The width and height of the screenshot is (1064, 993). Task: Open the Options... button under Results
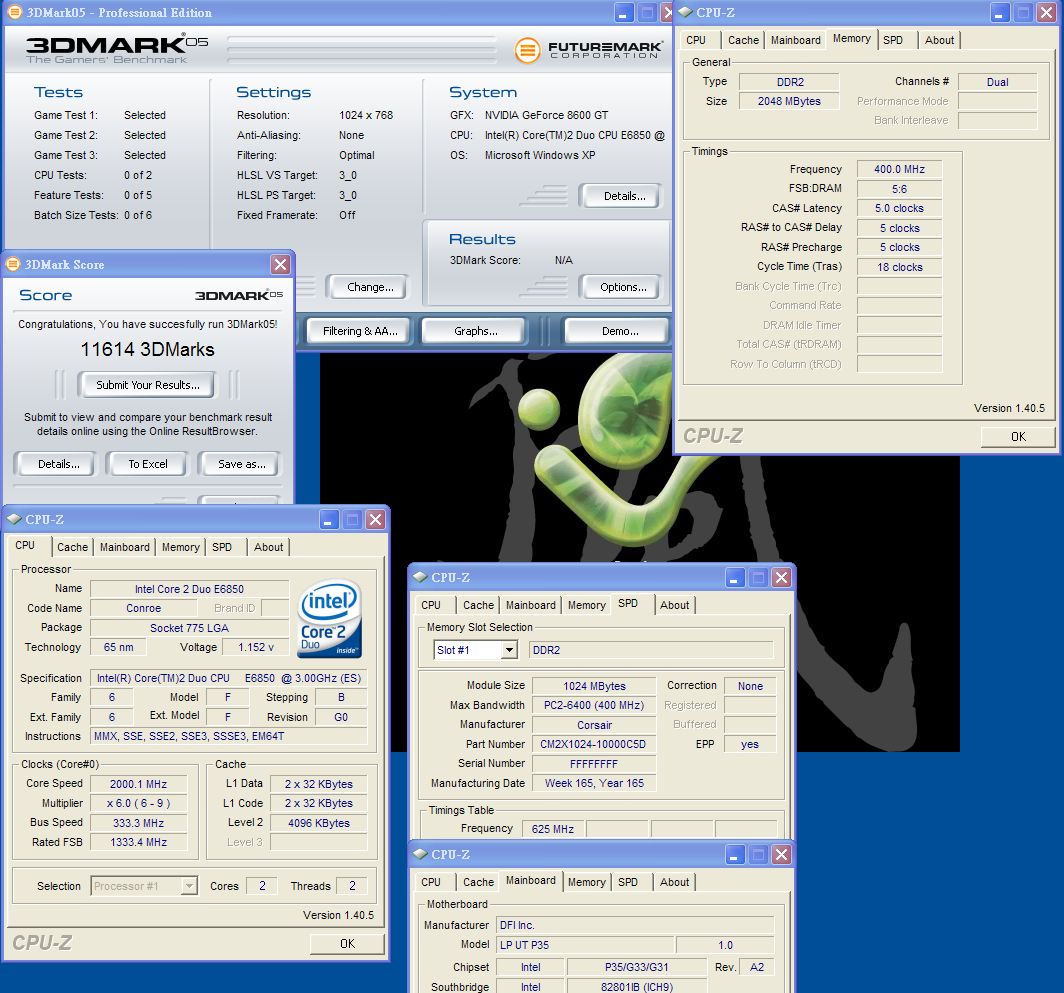pos(621,287)
